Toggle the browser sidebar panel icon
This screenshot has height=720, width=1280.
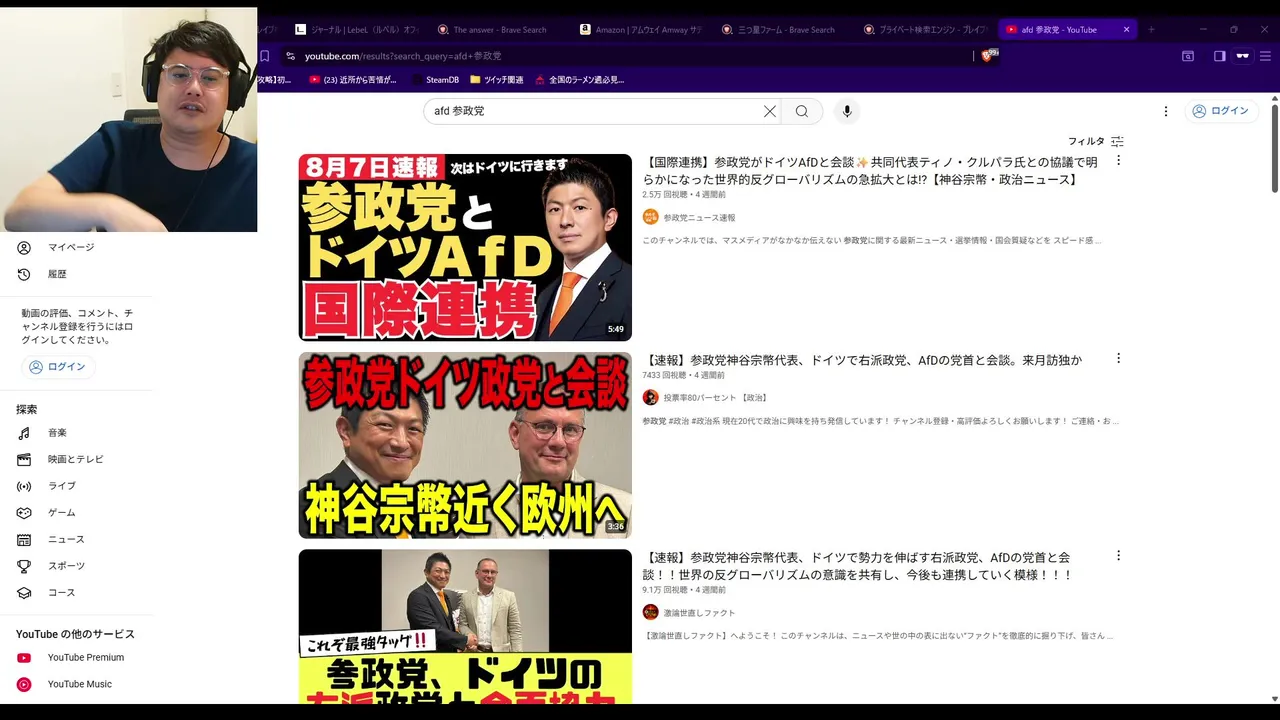tap(1219, 56)
